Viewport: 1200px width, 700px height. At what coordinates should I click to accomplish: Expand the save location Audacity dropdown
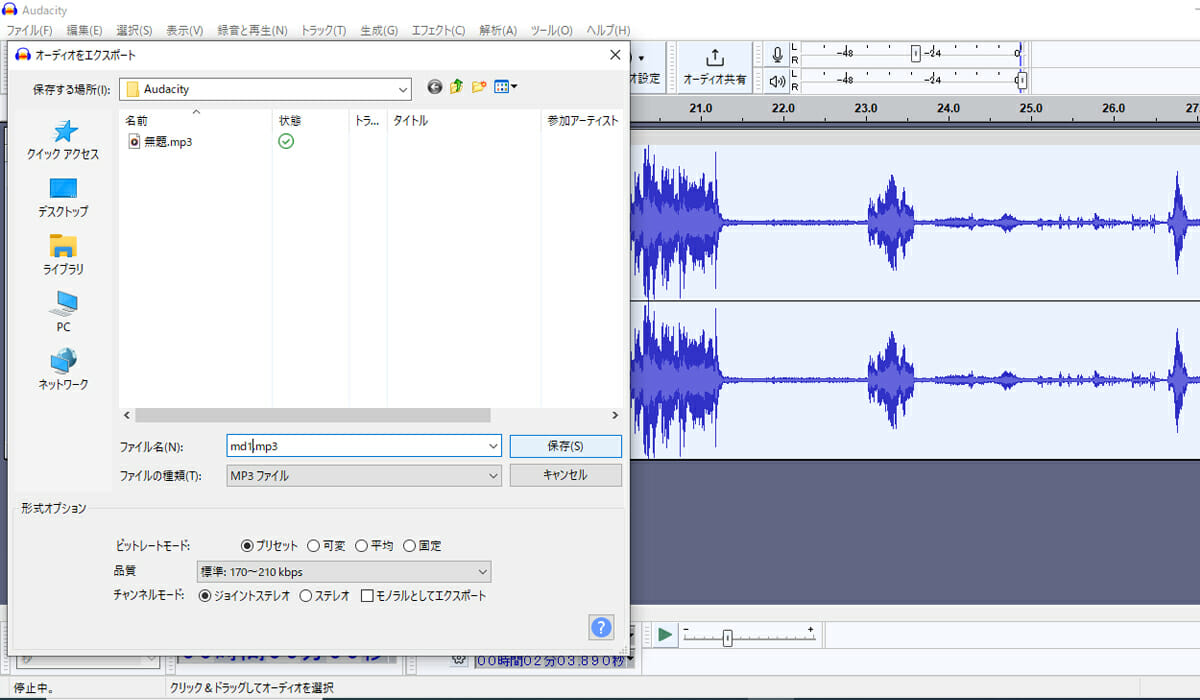(x=402, y=89)
